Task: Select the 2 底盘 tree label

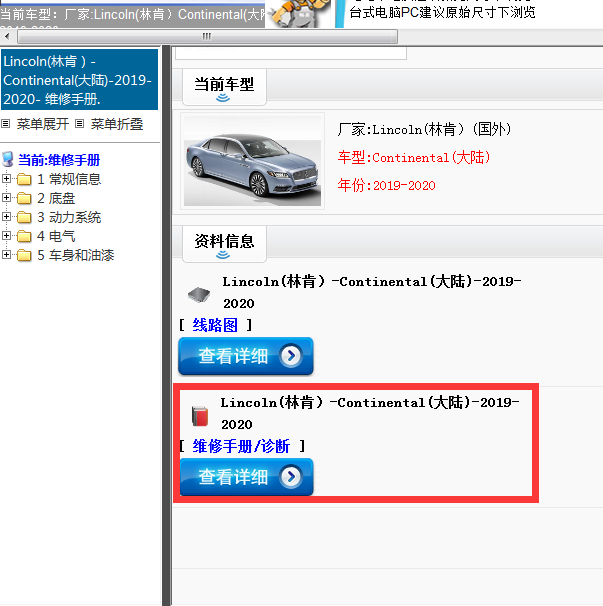Action: [x=56, y=198]
